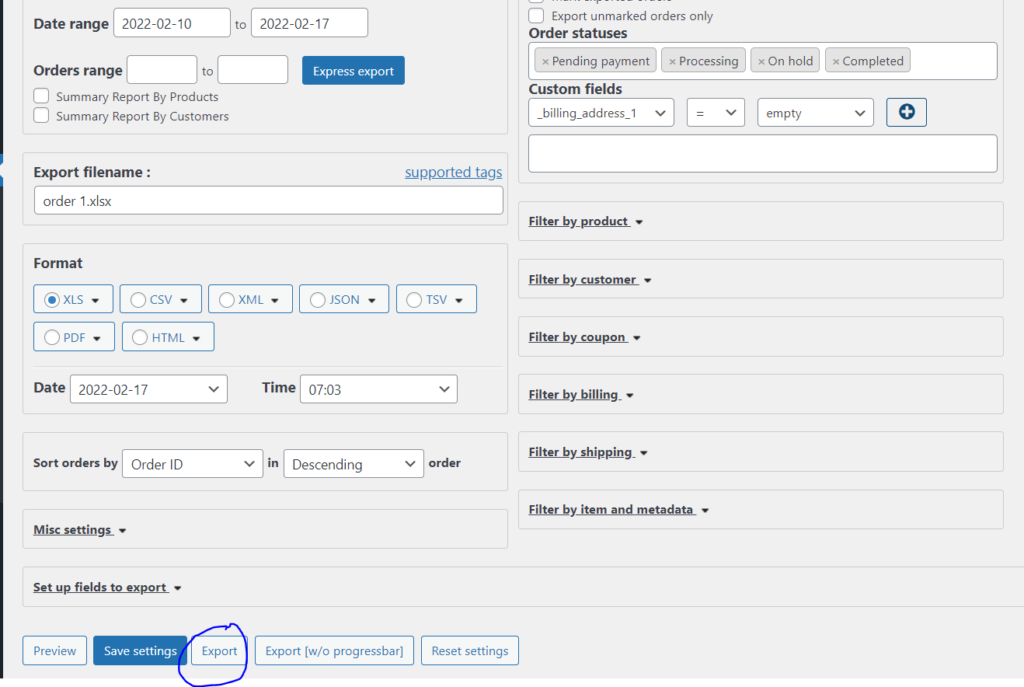The width and height of the screenshot is (1024, 687).
Task: Click the Preview button
Action: pyautogui.click(x=55, y=650)
